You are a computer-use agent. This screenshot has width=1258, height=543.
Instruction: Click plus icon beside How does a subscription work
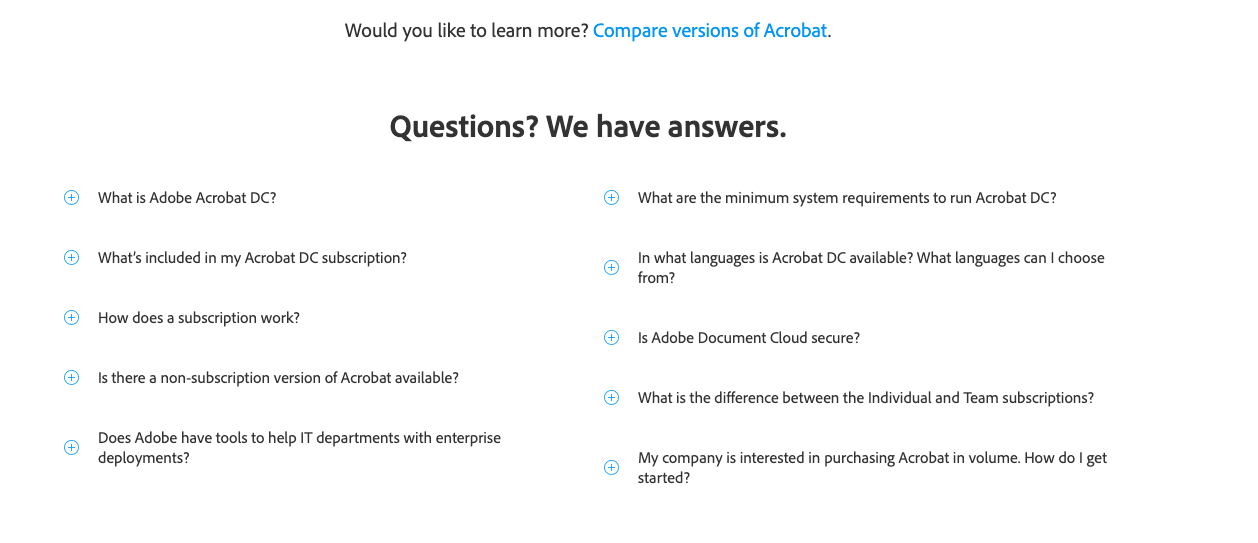pos(71,318)
